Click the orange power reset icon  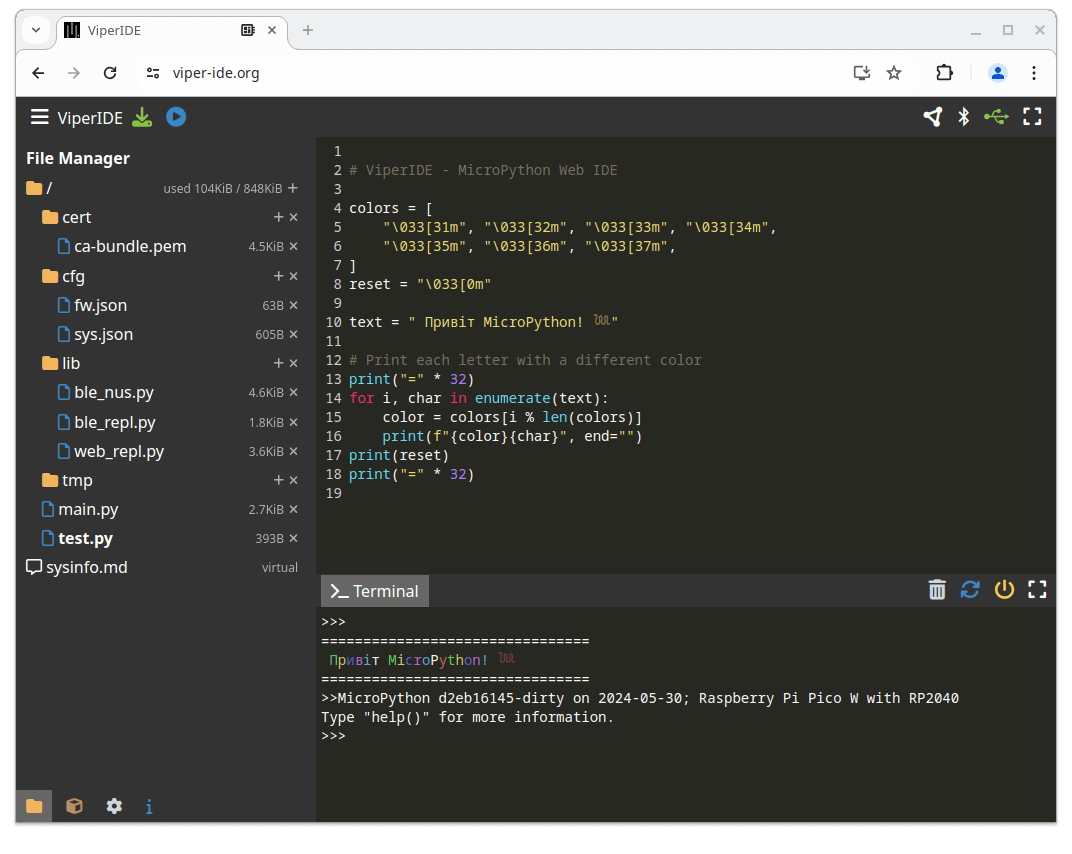pyautogui.click(x=1004, y=589)
